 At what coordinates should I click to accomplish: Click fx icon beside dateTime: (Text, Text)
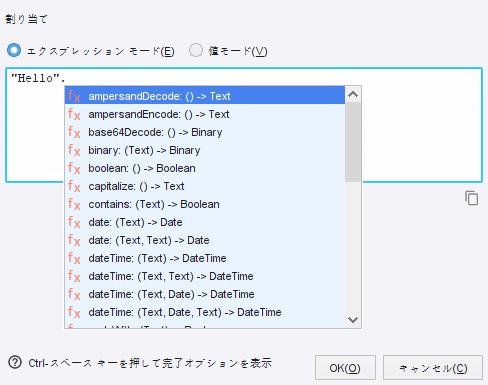pos(74,276)
